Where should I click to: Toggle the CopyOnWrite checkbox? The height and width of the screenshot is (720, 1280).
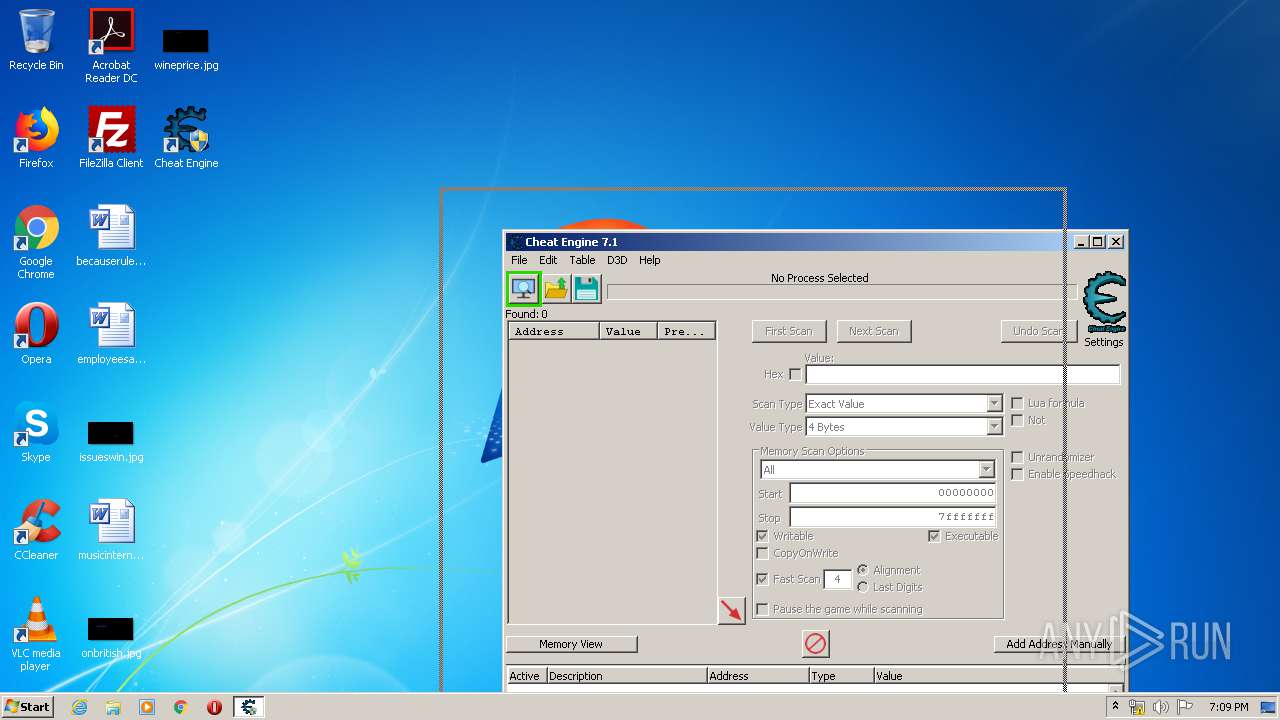click(762, 553)
